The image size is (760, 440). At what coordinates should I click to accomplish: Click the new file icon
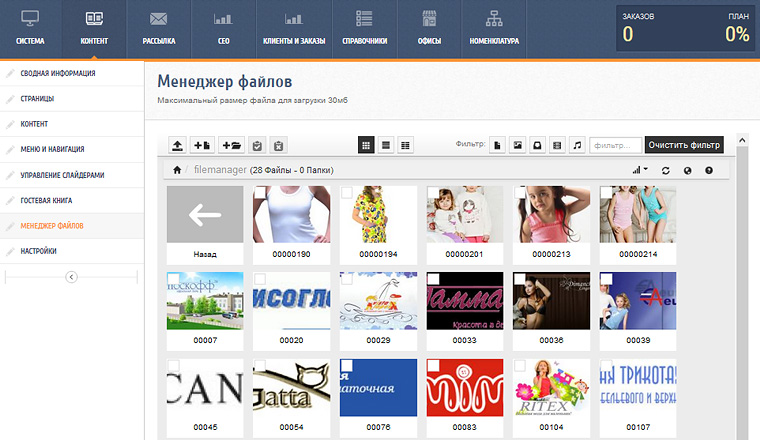(203, 145)
